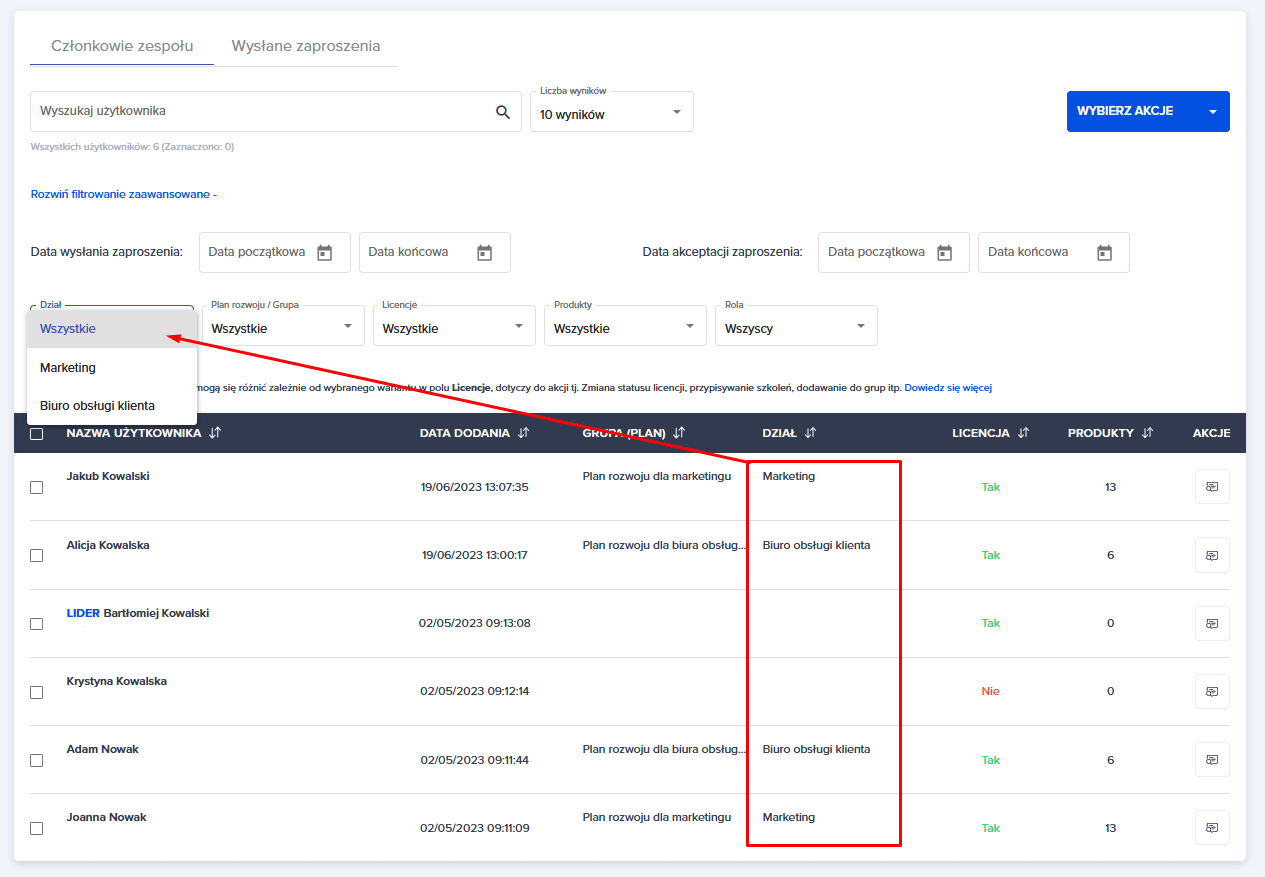Image resolution: width=1265 pixels, height=877 pixels.
Task: Switch to Wysłane zaproszenia tab
Action: 305,46
